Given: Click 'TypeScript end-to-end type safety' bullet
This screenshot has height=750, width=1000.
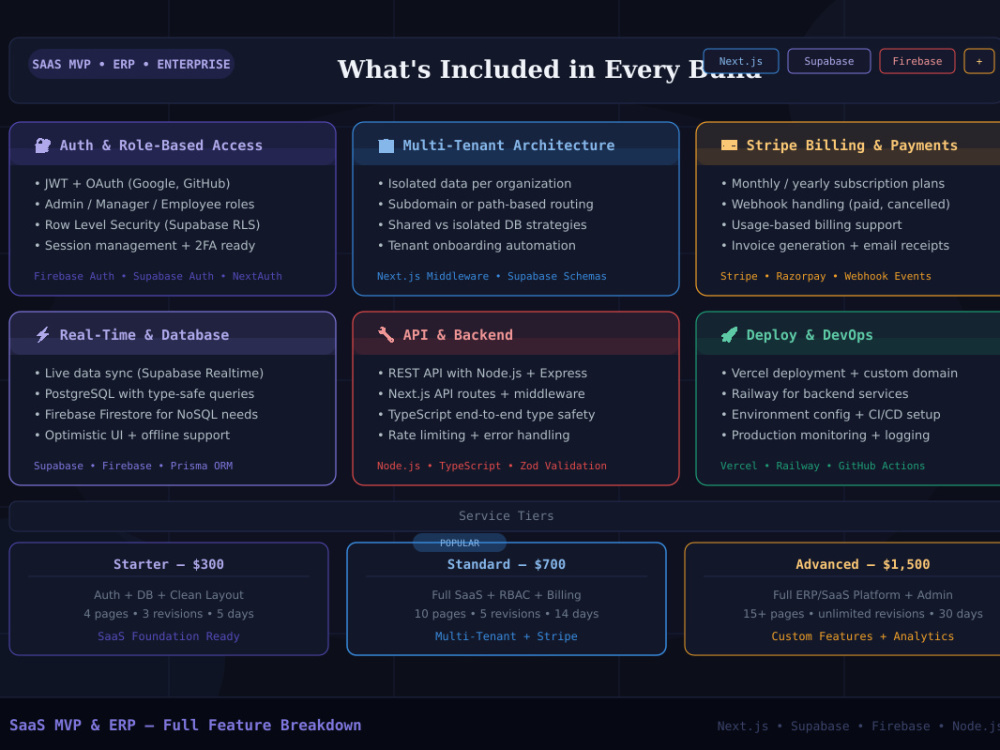Looking at the screenshot, I should click(x=486, y=415).
